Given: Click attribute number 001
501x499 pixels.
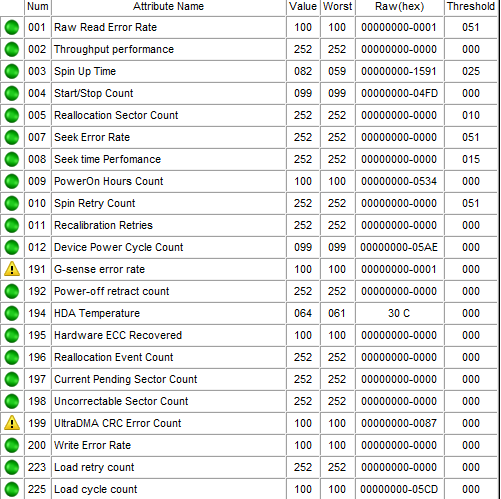Looking at the screenshot, I should 37,27.
